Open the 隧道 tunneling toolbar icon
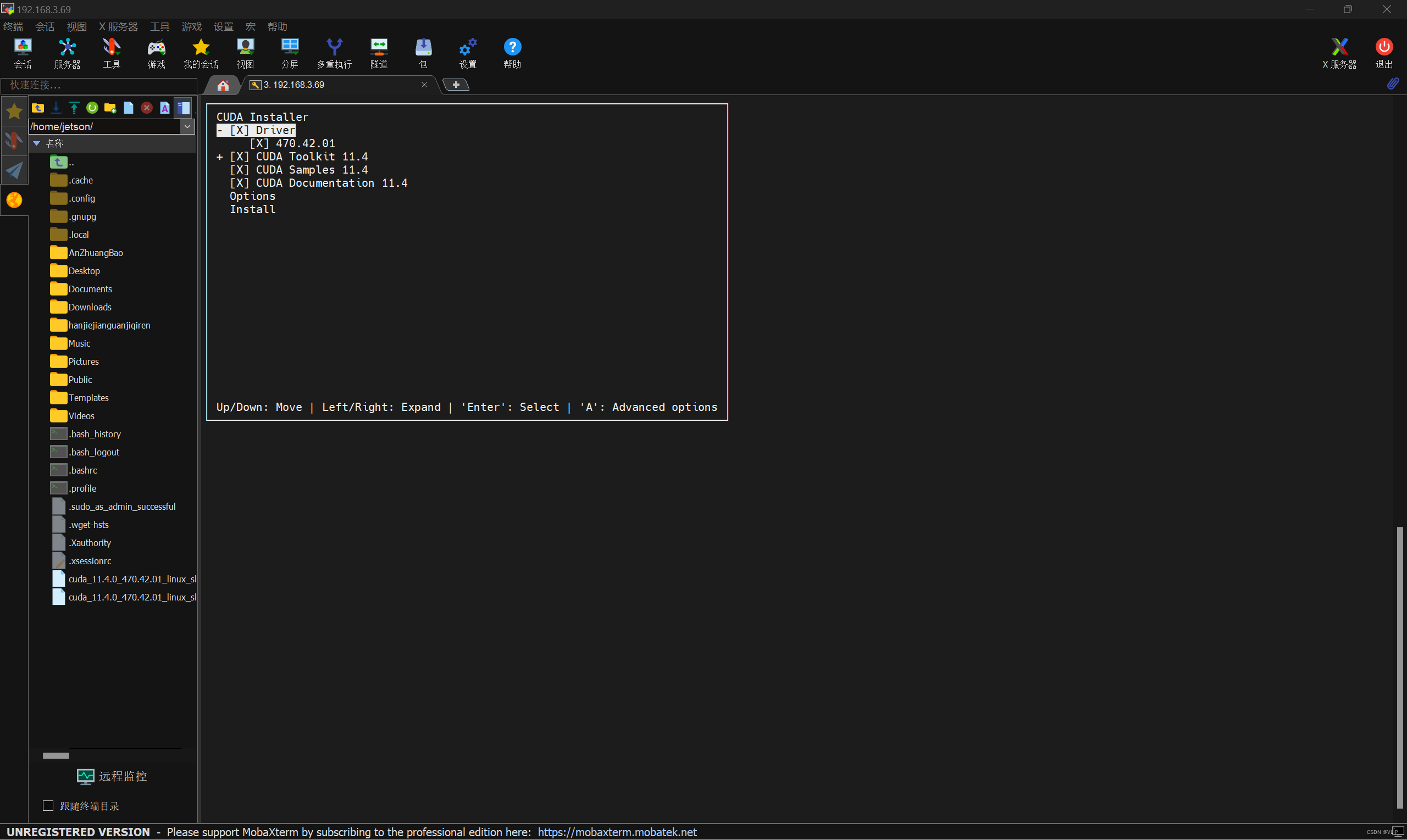The width and height of the screenshot is (1407, 840). pos(379,53)
